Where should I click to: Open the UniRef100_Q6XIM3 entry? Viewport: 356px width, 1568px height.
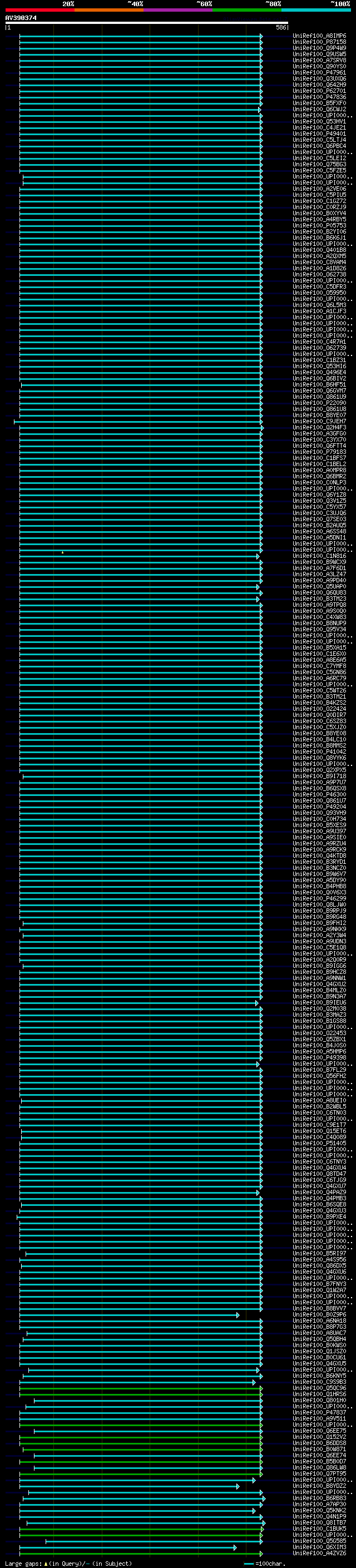319,1547
